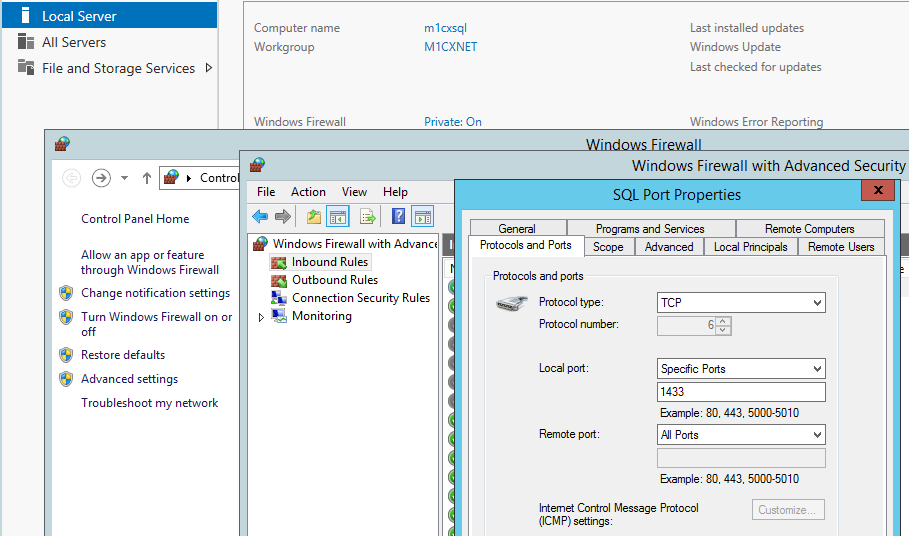Screen dimensions: 909x536
Task: Click the Export List toolbar icon
Action: coord(368,217)
